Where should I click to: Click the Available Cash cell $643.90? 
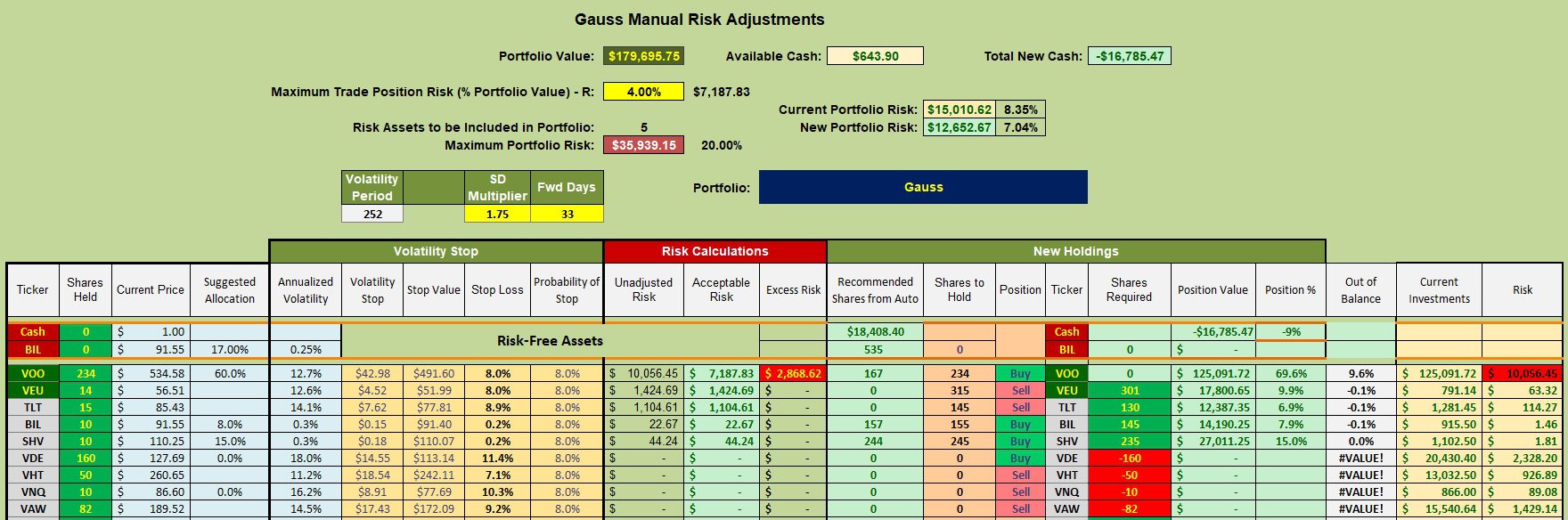(x=875, y=56)
